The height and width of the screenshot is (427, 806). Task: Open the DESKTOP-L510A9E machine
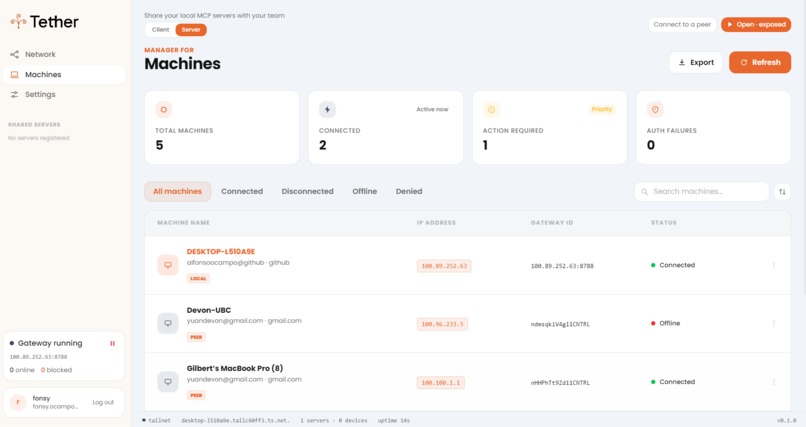point(221,252)
